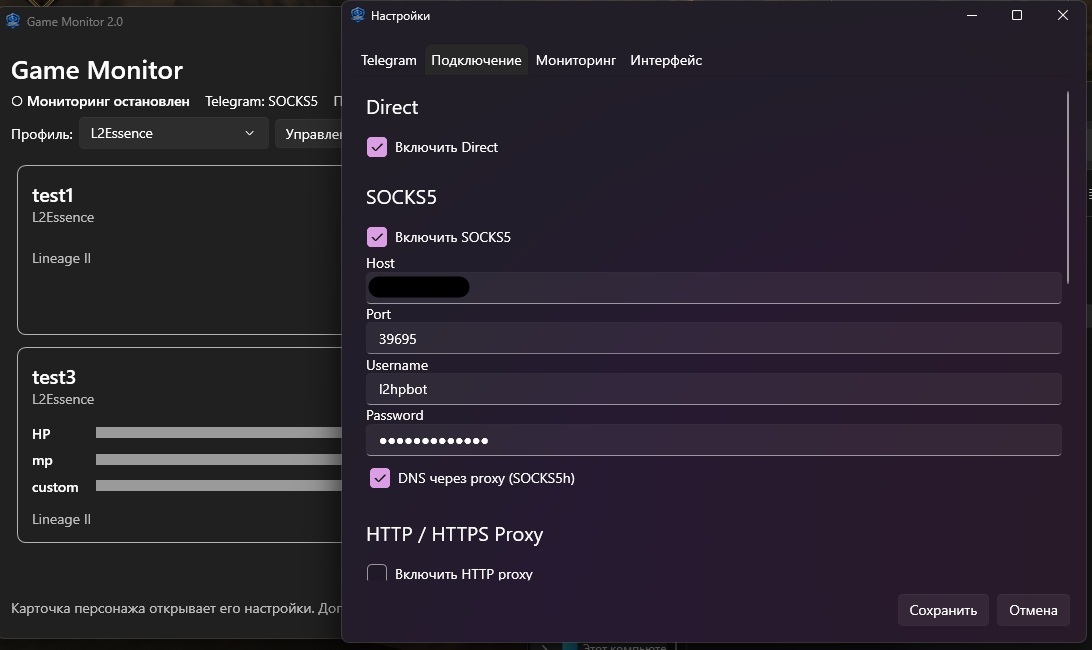Close the Настройки window
The width and height of the screenshot is (1092, 650).
[1063, 15]
